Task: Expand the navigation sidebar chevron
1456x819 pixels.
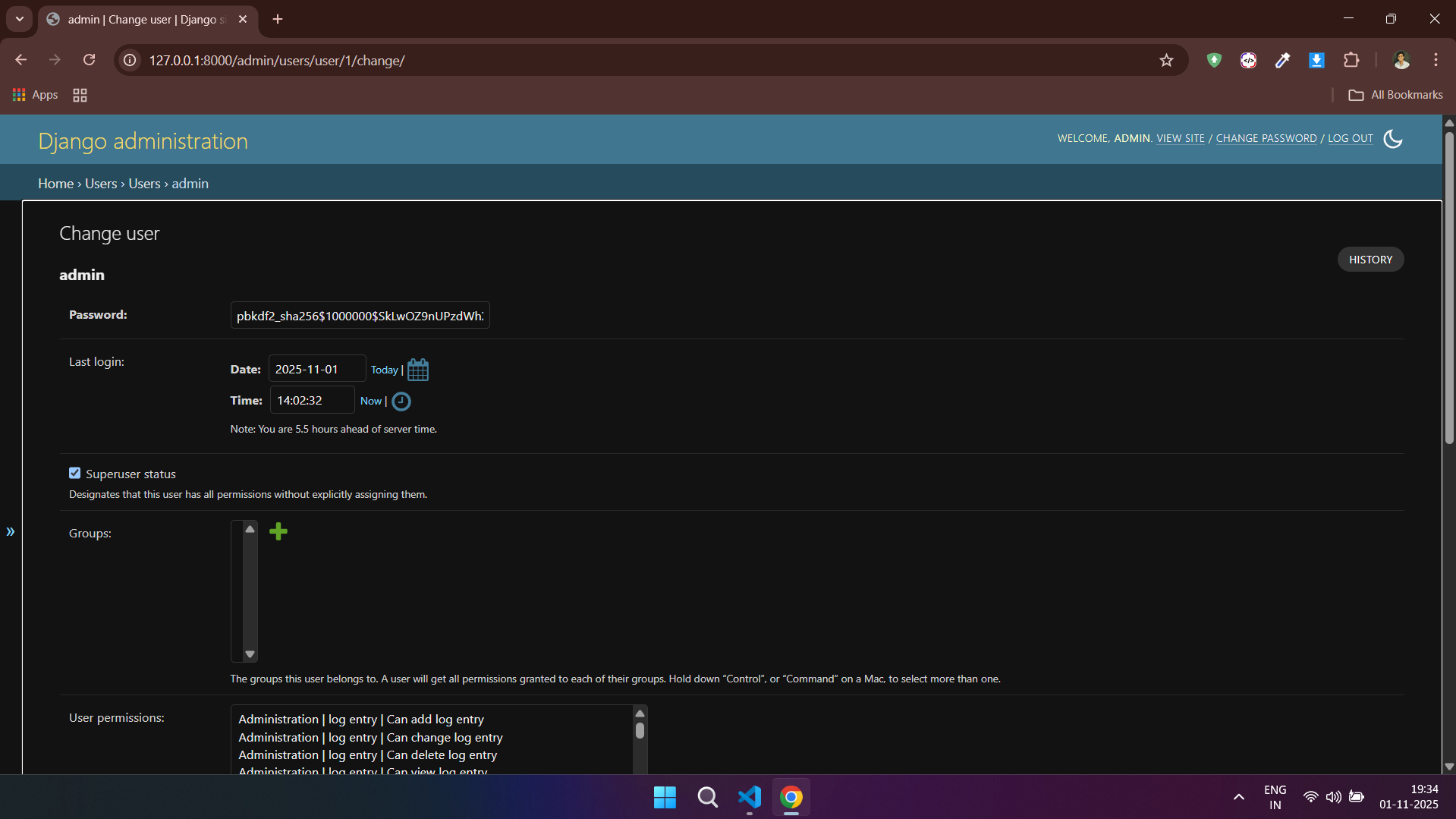Action: point(11,532)
